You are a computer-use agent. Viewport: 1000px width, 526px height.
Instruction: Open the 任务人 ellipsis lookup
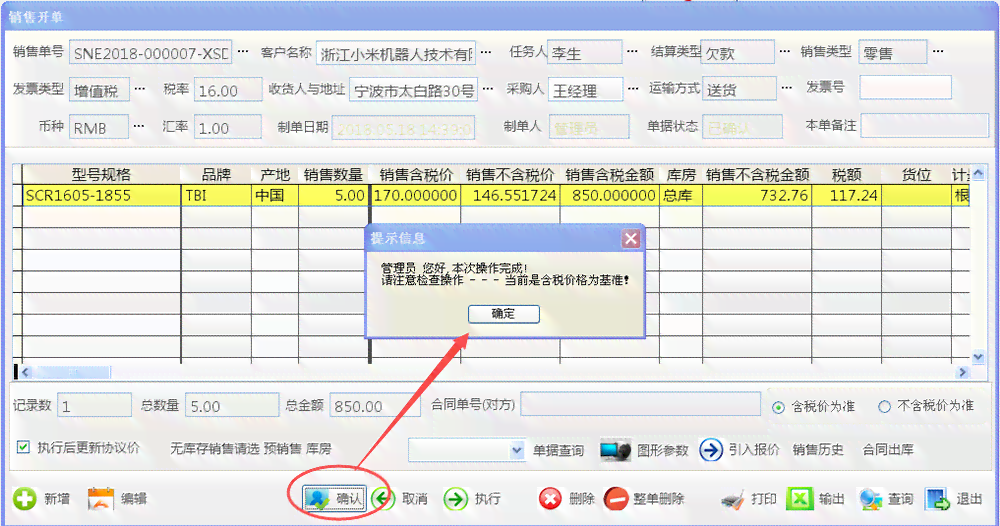[x=632, y=51]
